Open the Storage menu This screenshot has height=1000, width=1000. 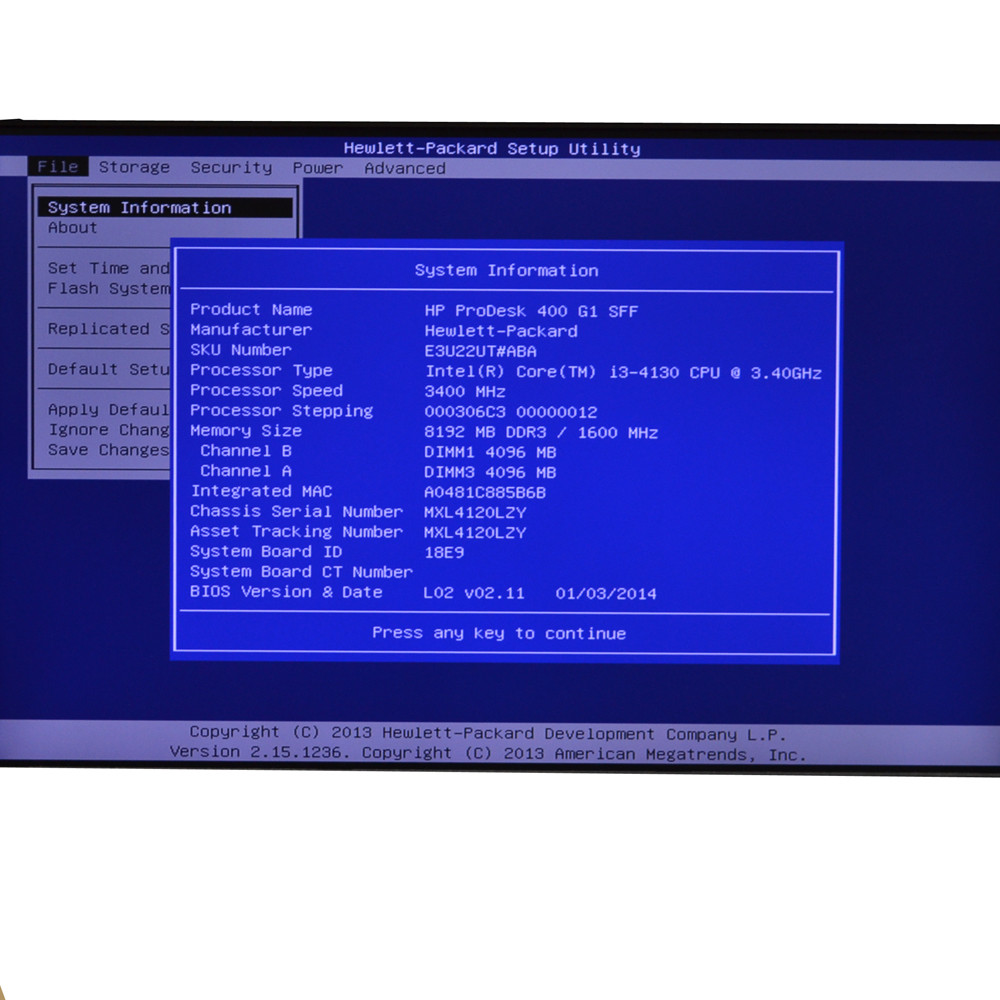pyautogui.click(x=134, y=167)
